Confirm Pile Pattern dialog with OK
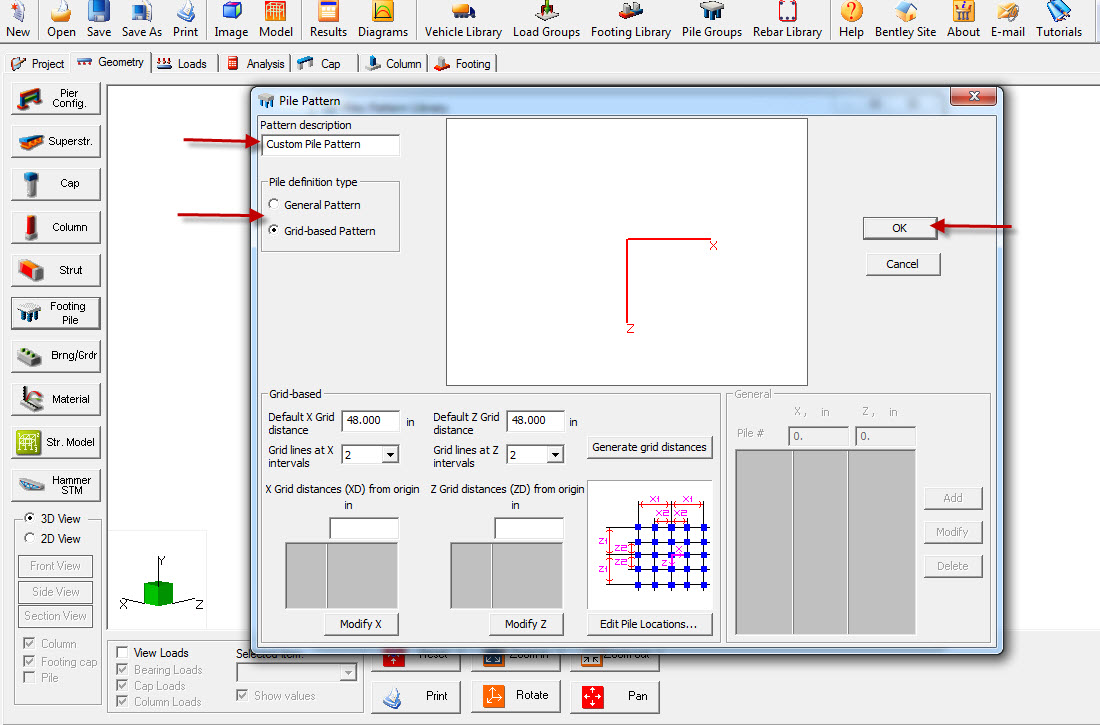This screenshot has width=1100, height=725. [x=899, y=228]
